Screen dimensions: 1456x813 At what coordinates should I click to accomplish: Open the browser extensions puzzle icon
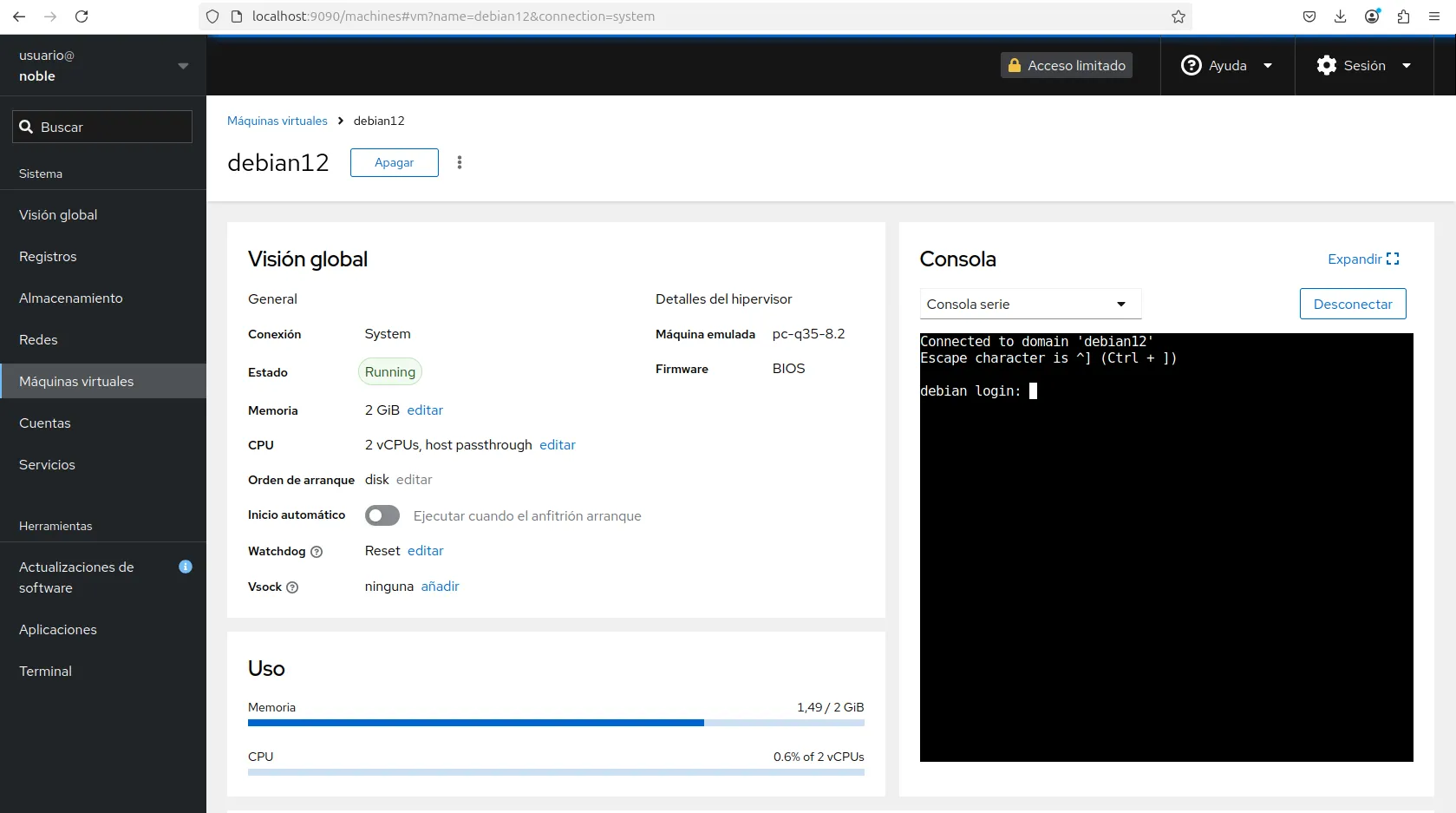[x=1403, y=16]
